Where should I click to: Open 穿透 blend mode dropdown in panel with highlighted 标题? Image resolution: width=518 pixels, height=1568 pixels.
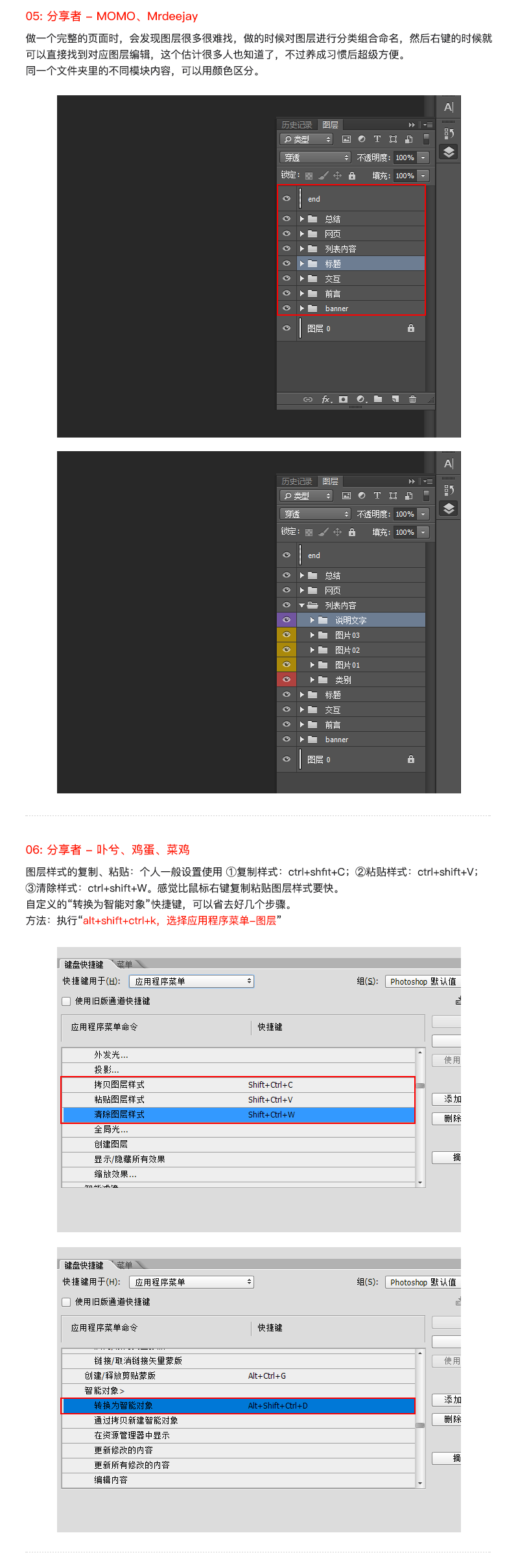click(315, 158)
